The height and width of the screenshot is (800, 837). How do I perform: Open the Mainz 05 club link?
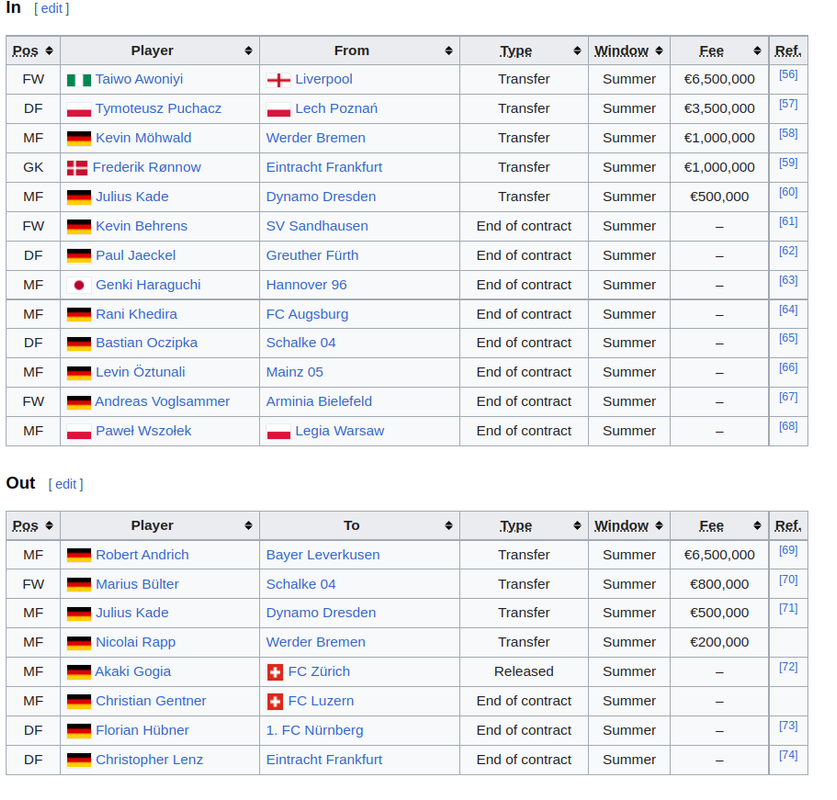(295, 372)
